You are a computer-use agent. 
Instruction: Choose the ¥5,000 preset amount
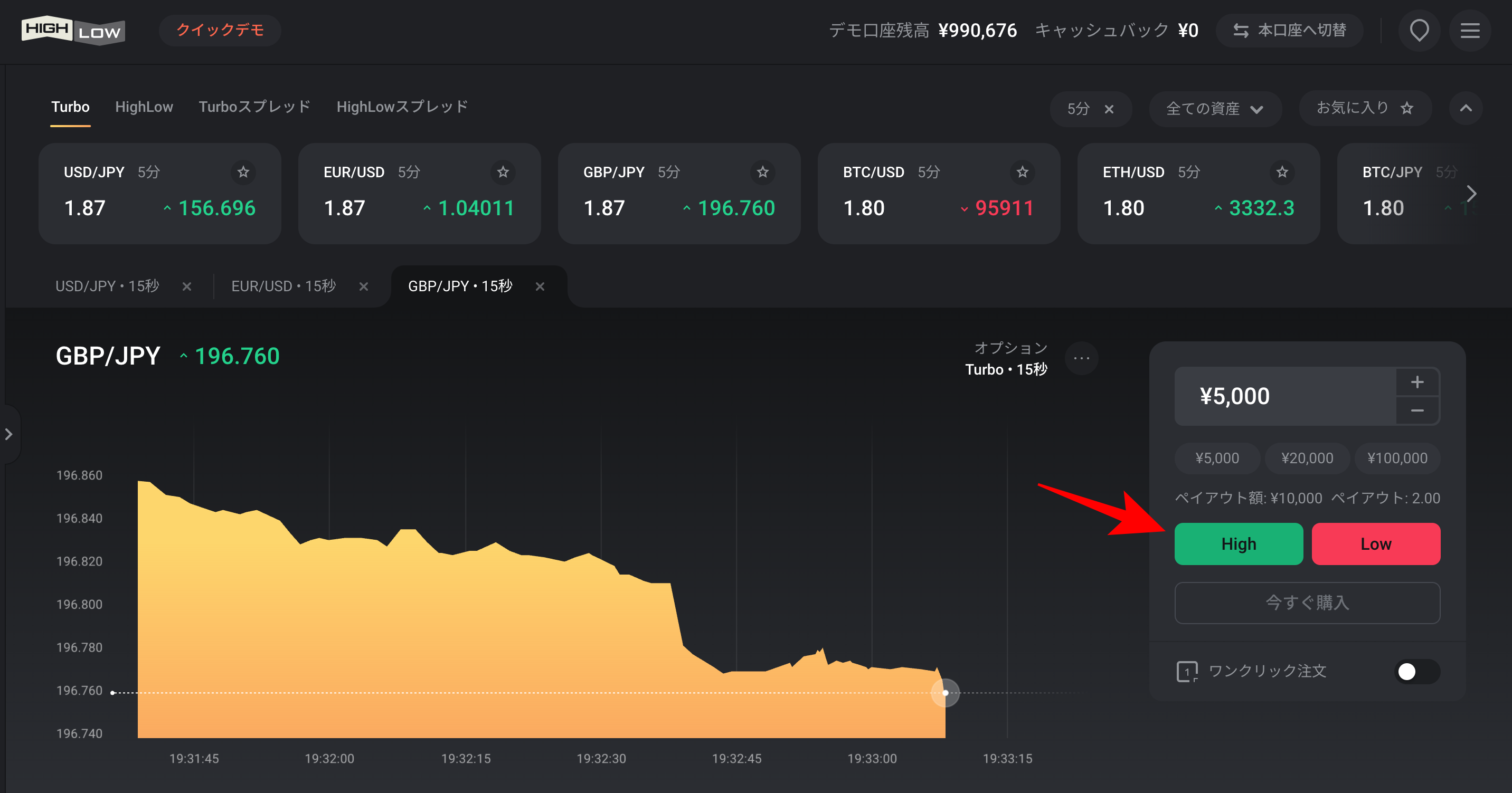(x=1217, y=457)
